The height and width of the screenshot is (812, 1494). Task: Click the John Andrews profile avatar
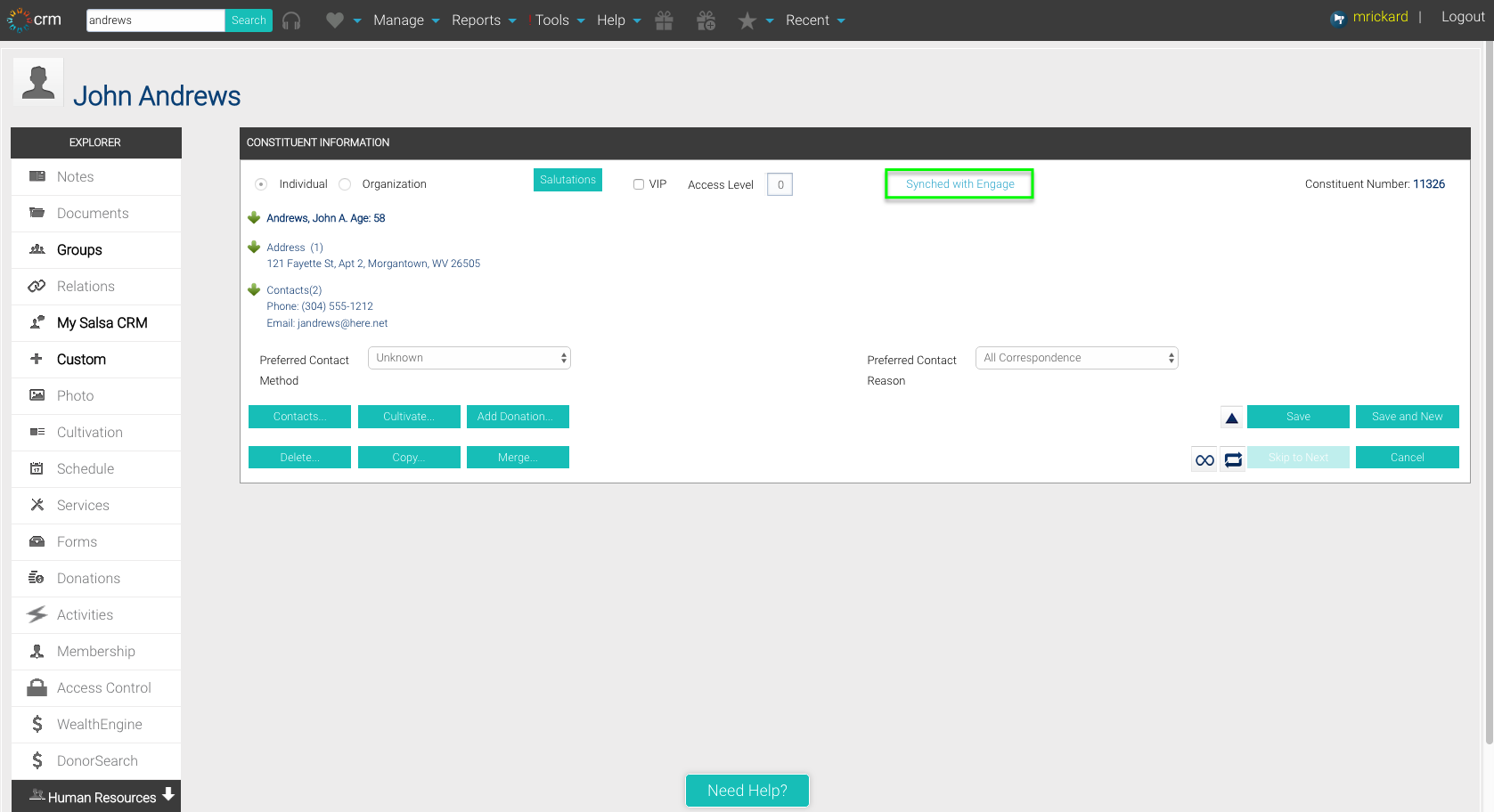click(38, 82)
